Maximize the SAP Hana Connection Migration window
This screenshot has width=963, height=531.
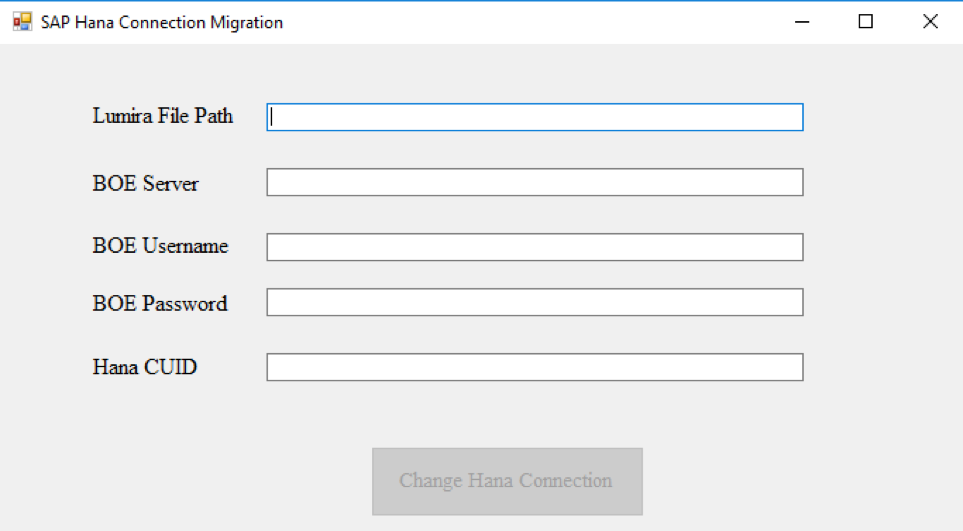coord(866,22)
